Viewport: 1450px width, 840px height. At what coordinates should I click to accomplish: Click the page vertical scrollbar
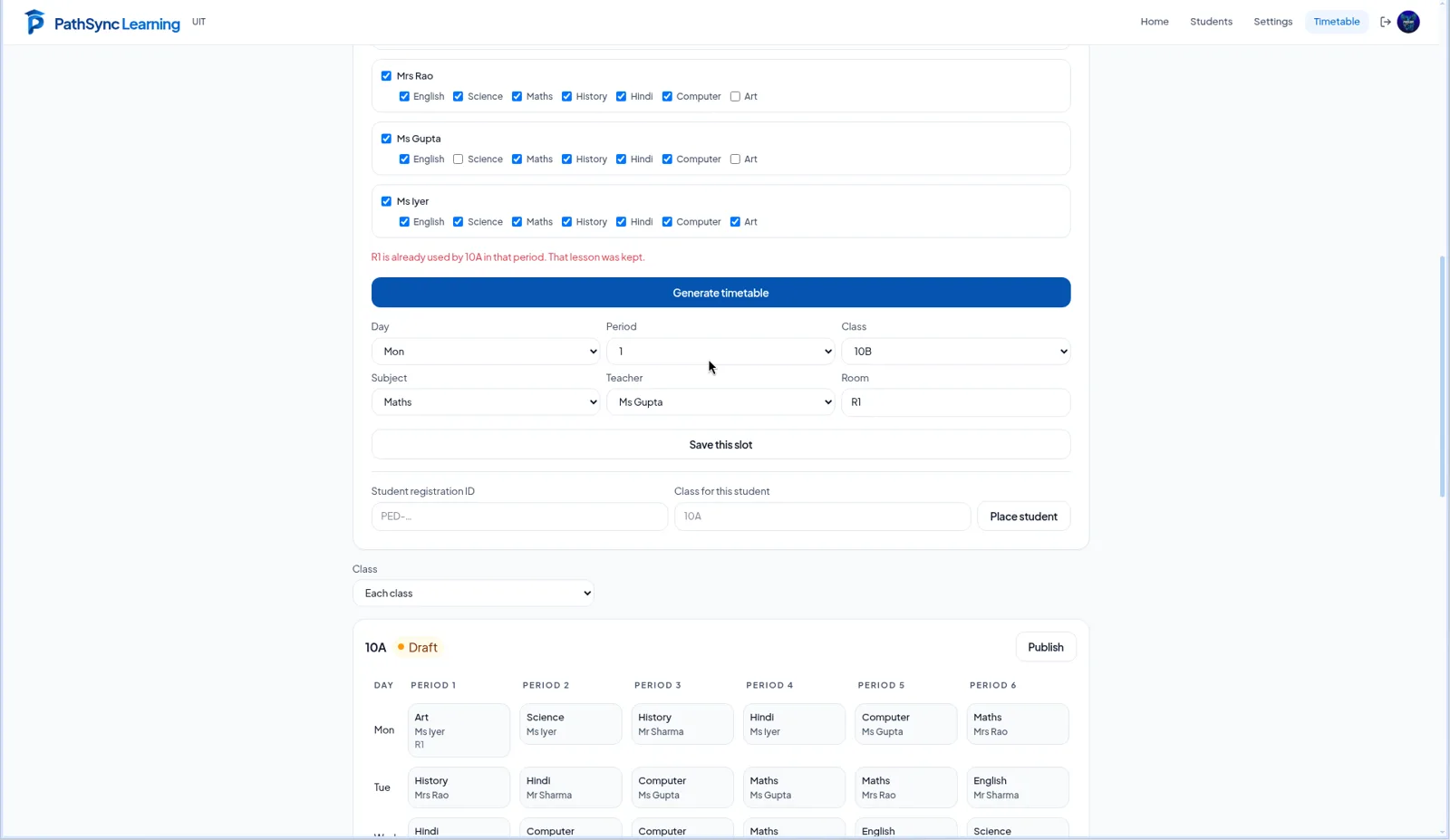[x=1443, y=376]
